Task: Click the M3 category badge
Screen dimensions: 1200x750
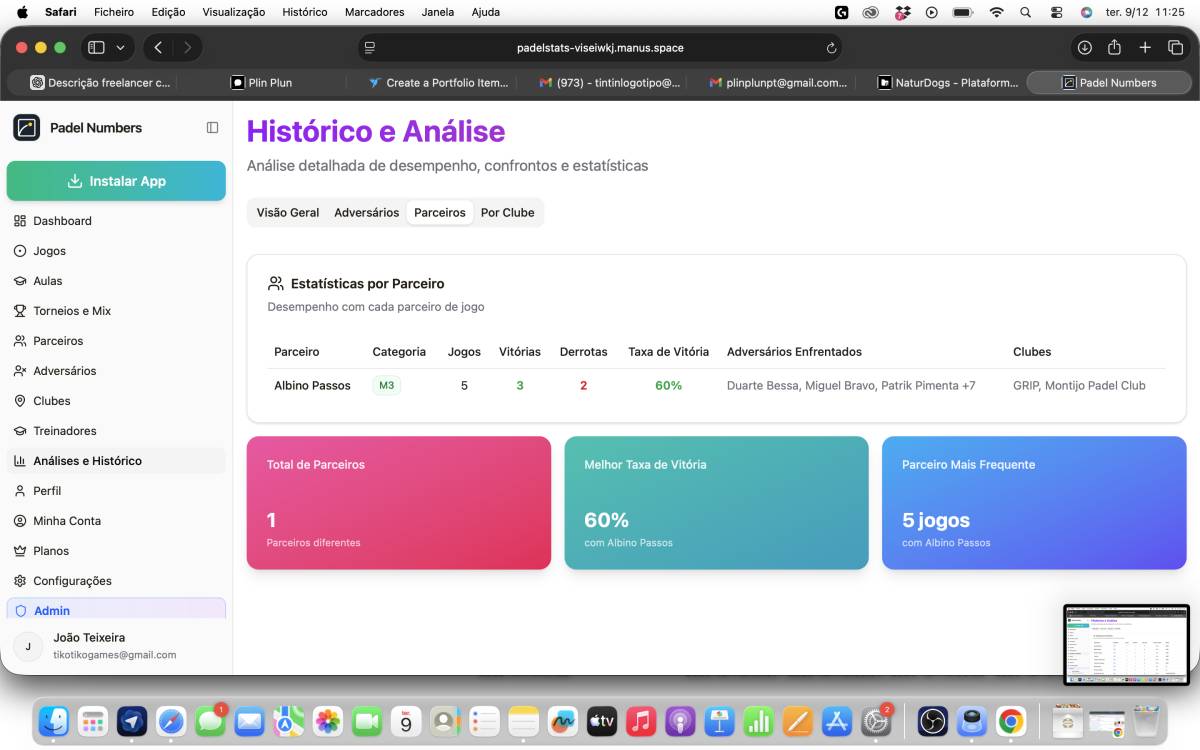Action: click(386, 386)
